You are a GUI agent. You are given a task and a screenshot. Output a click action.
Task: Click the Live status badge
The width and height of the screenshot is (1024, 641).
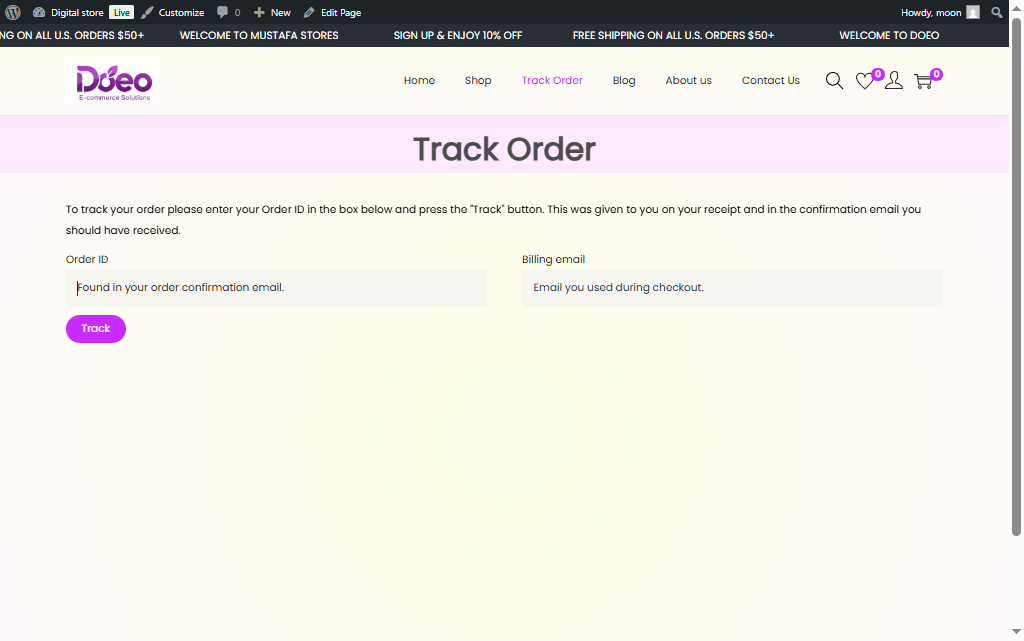[121, 12]
